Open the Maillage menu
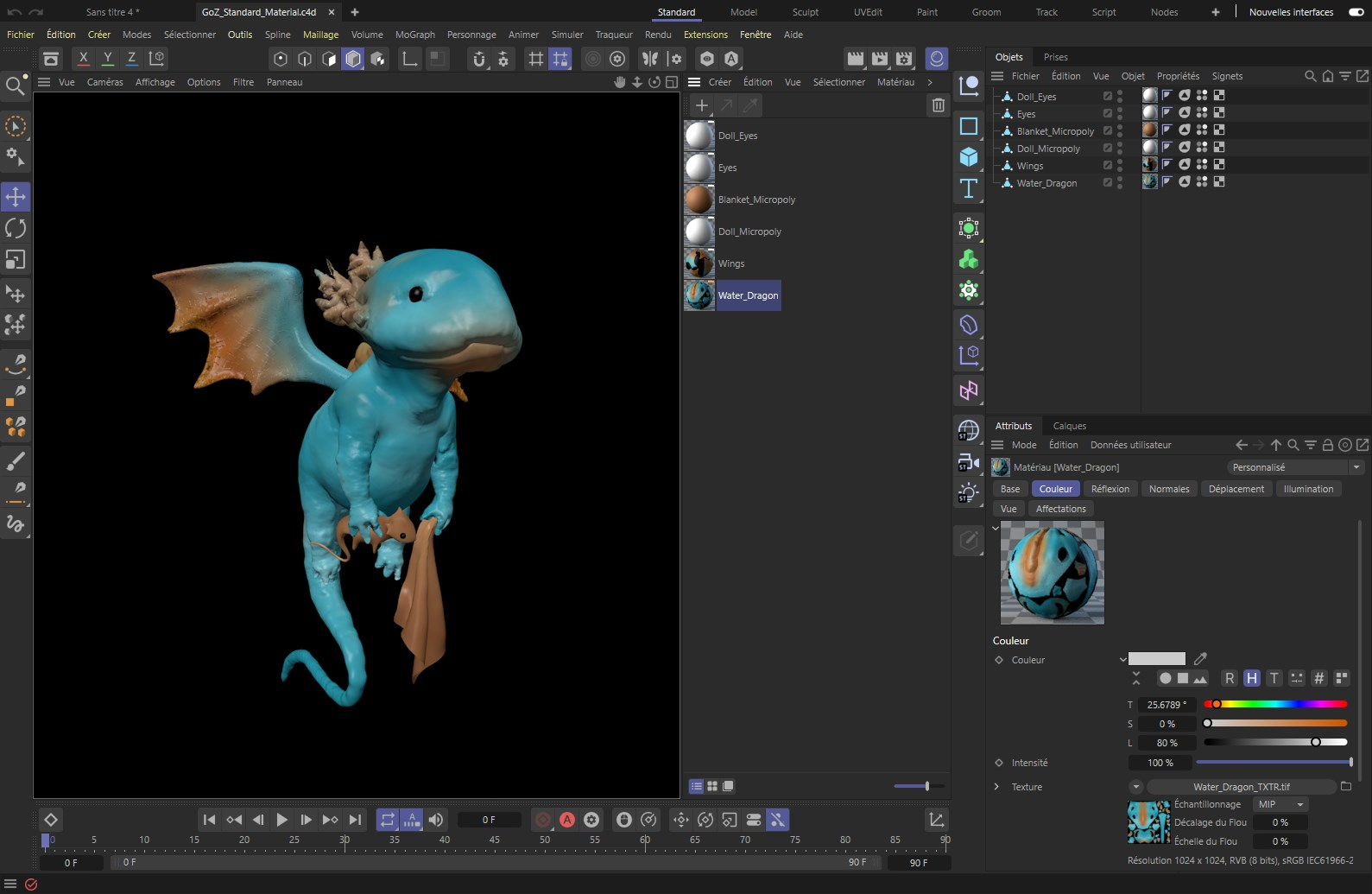Screen dimensions: 1372x894 pyautogui.click(x=320, y=35)
